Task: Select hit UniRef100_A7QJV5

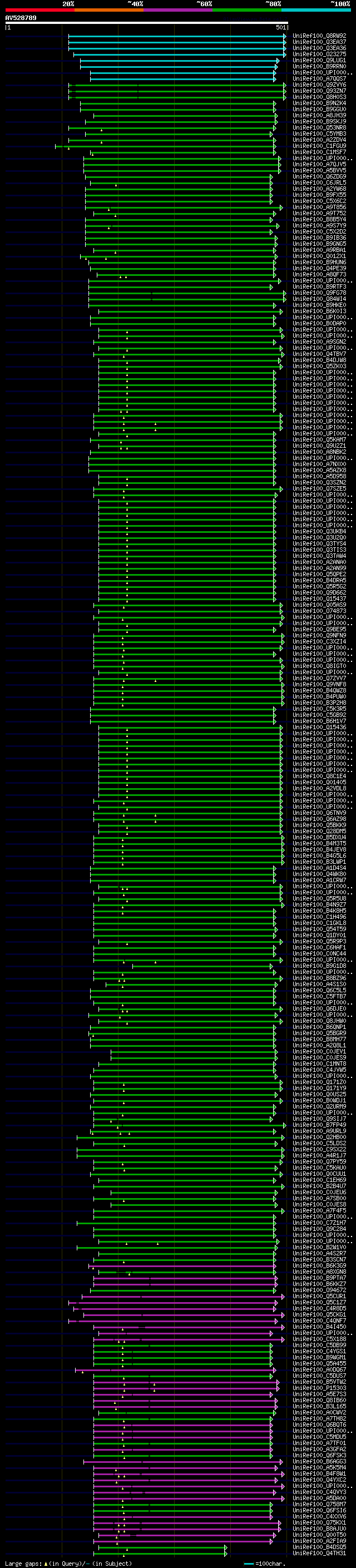Action: tap(319, 164)
